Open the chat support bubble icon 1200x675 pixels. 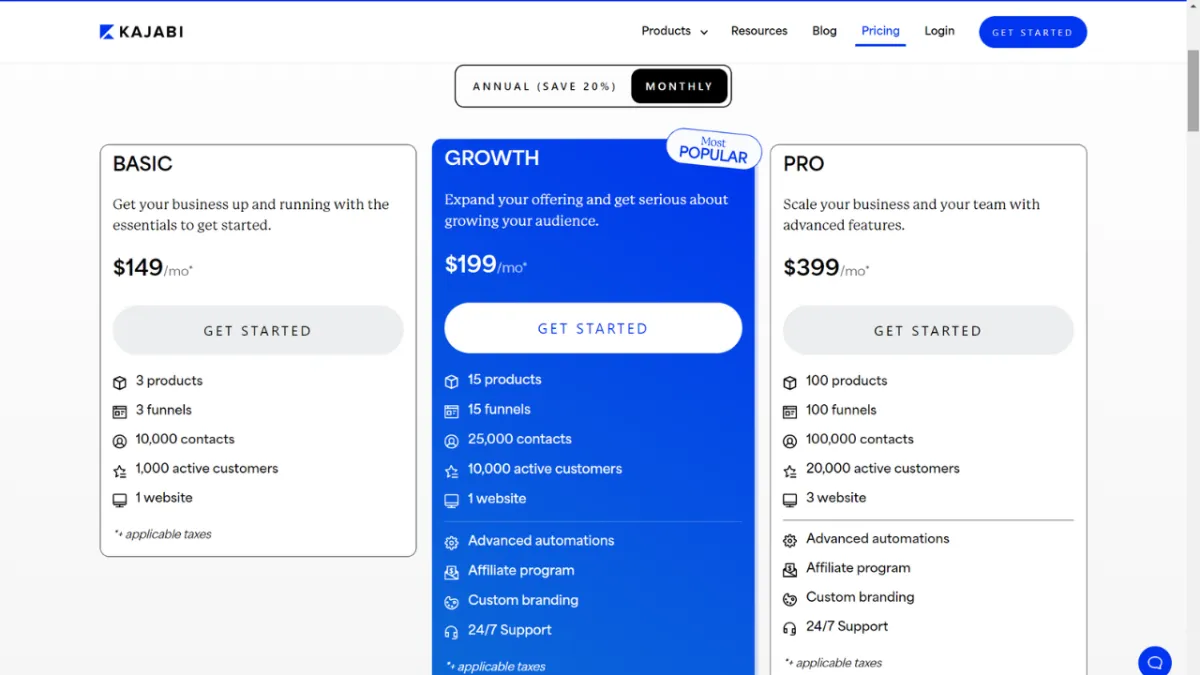pos(1155,662)
